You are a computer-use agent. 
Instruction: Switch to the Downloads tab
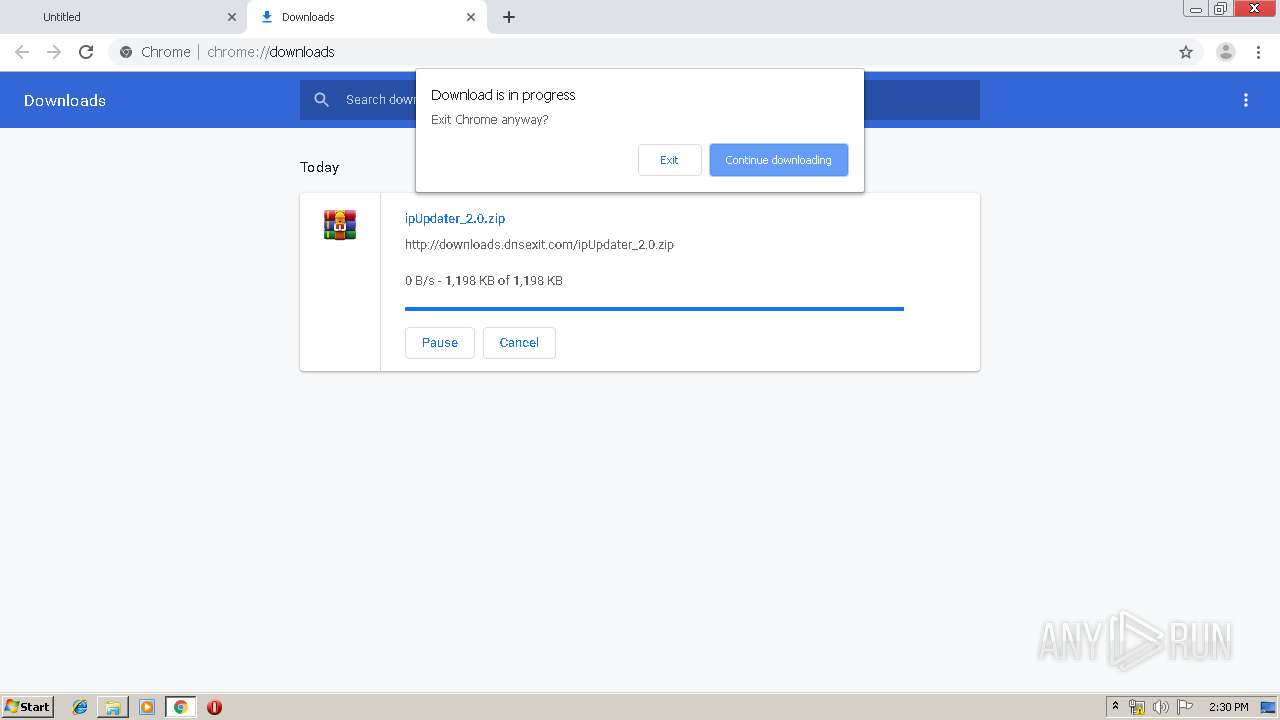coord(366,17)
